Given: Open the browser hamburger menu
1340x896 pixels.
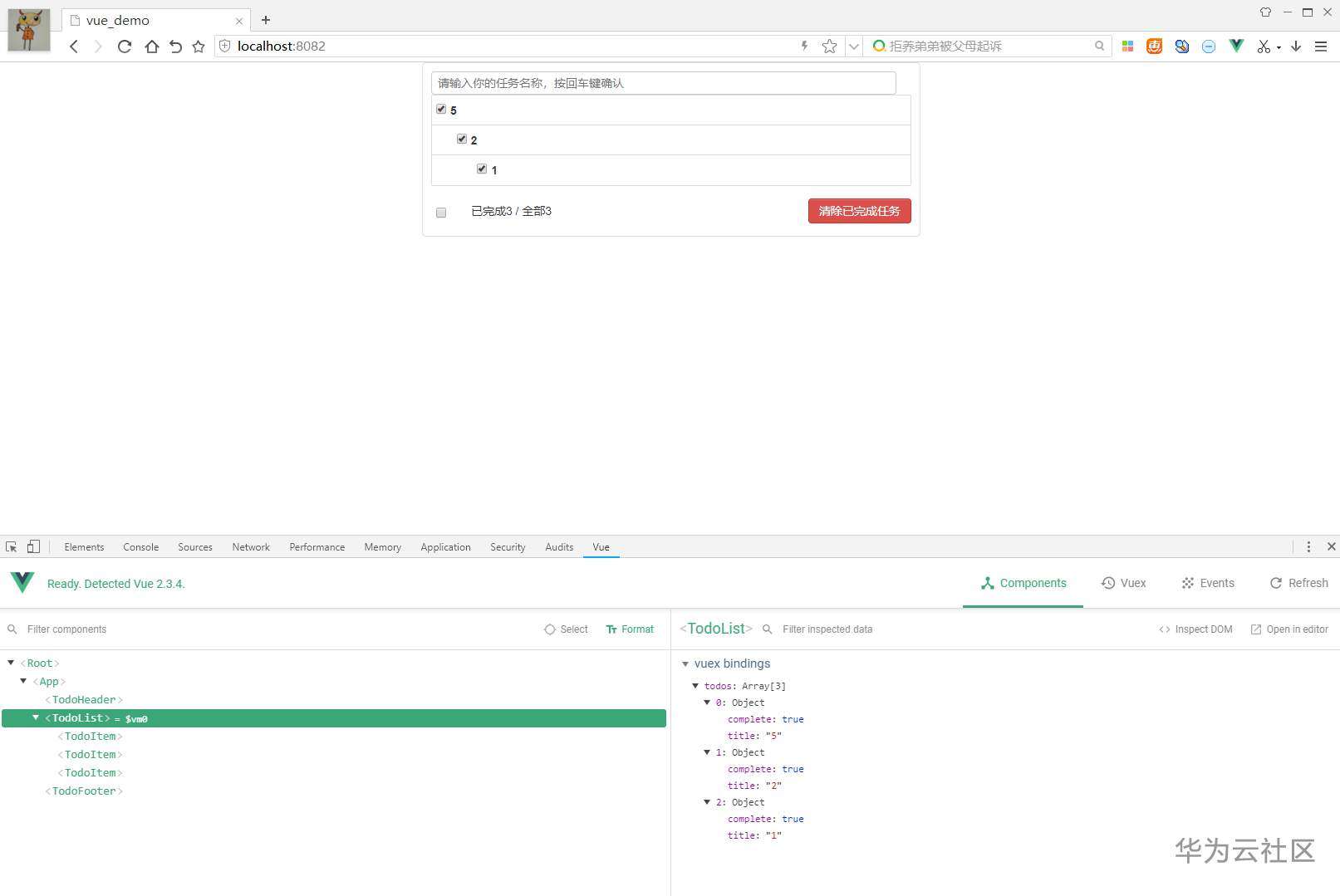Looking at the screenshot, I should tap(1321, 47).
